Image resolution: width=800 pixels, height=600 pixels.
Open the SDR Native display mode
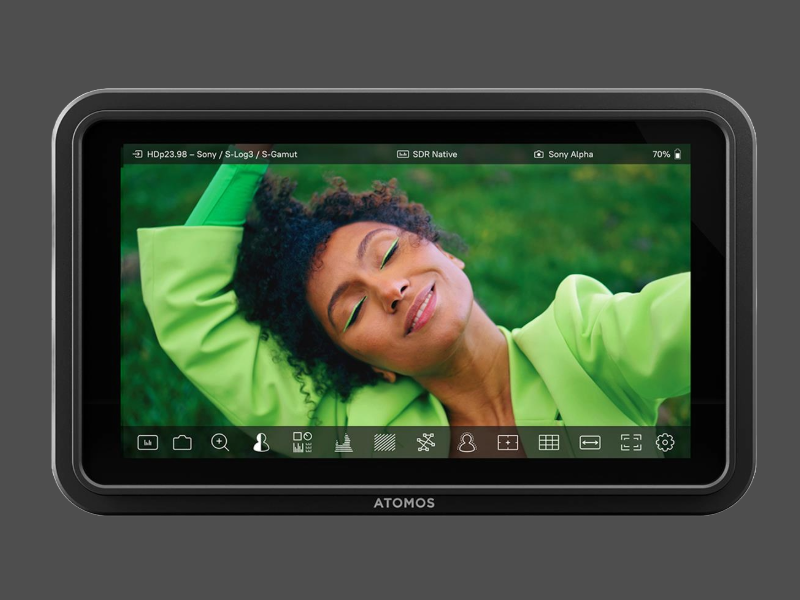click(x=435, y=154)
